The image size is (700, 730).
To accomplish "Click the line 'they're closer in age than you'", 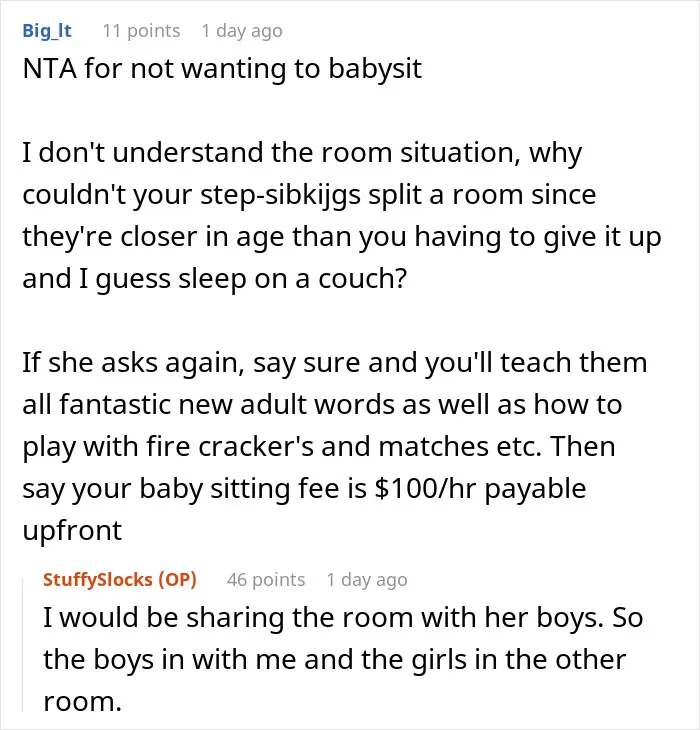I will pos(342,237).
